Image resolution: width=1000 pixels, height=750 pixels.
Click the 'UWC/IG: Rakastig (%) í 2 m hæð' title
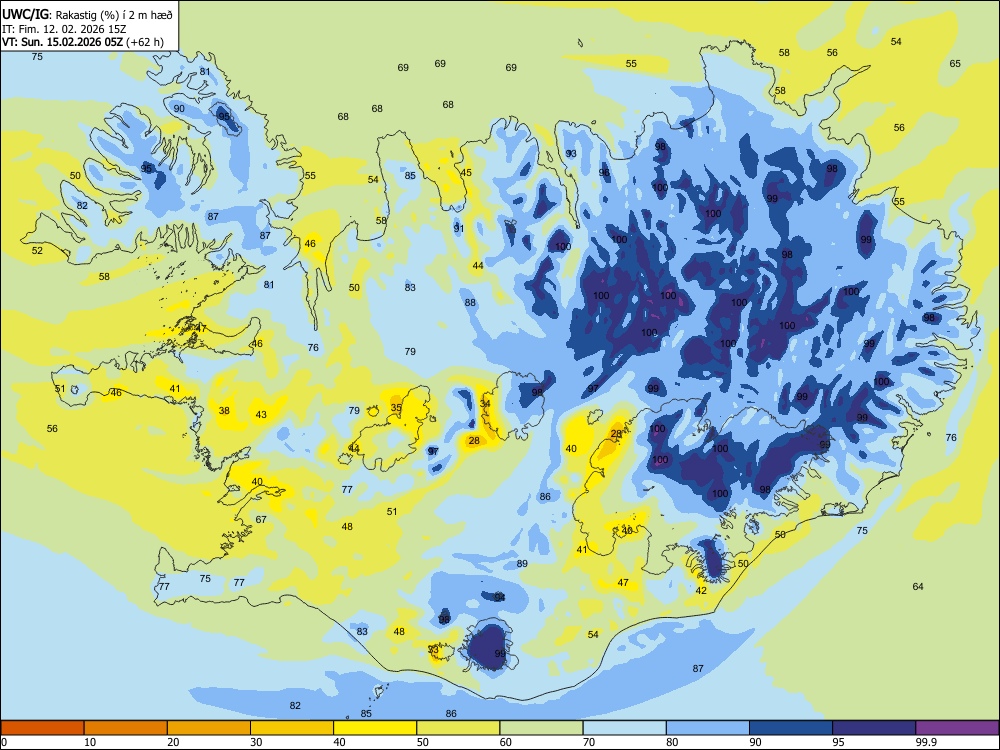(87, 15)
